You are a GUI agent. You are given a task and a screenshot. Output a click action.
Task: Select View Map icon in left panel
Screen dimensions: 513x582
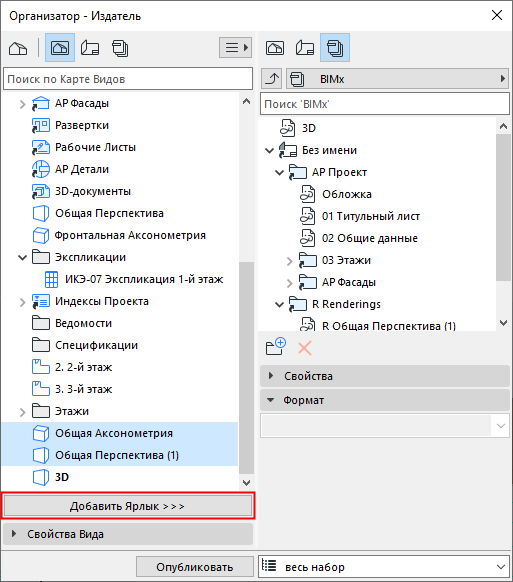60,48
